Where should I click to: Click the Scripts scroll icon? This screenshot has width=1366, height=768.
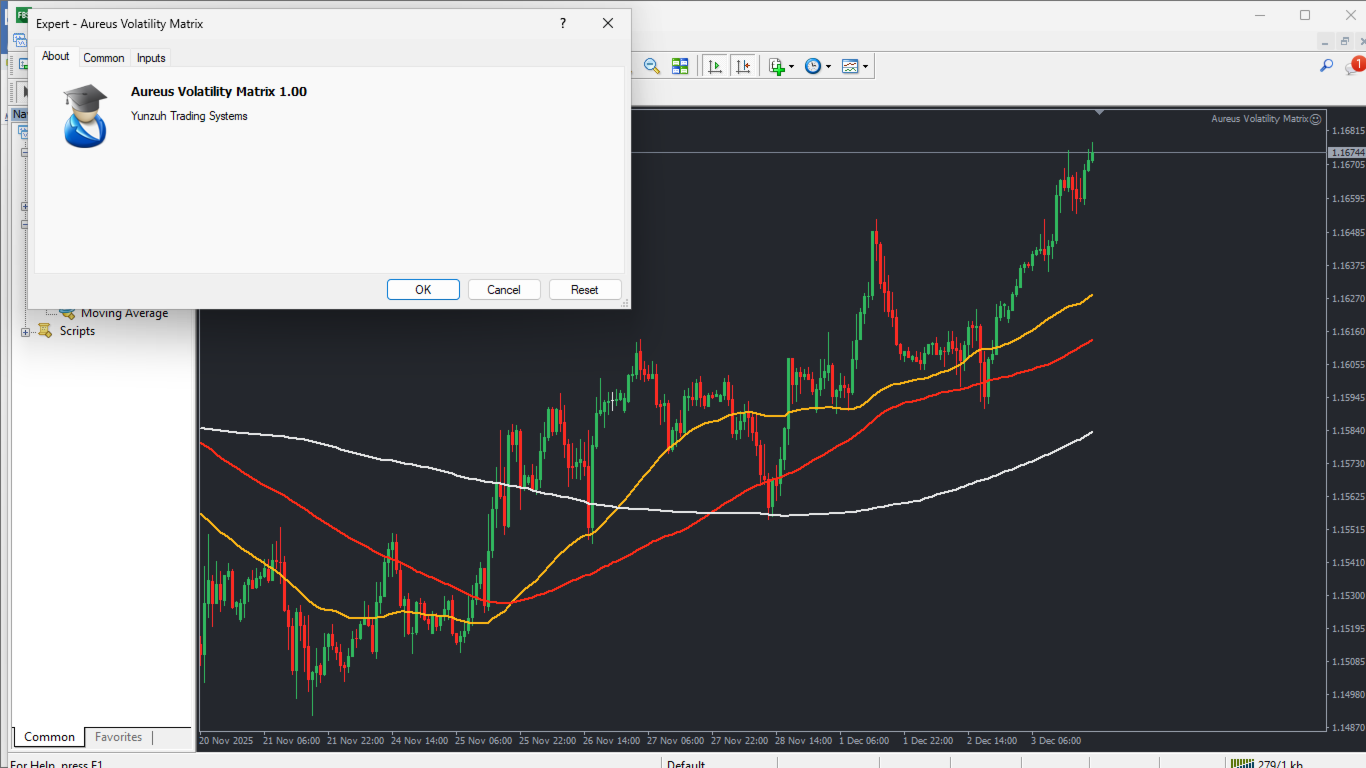pyautogui.click(x=45, y=331)
